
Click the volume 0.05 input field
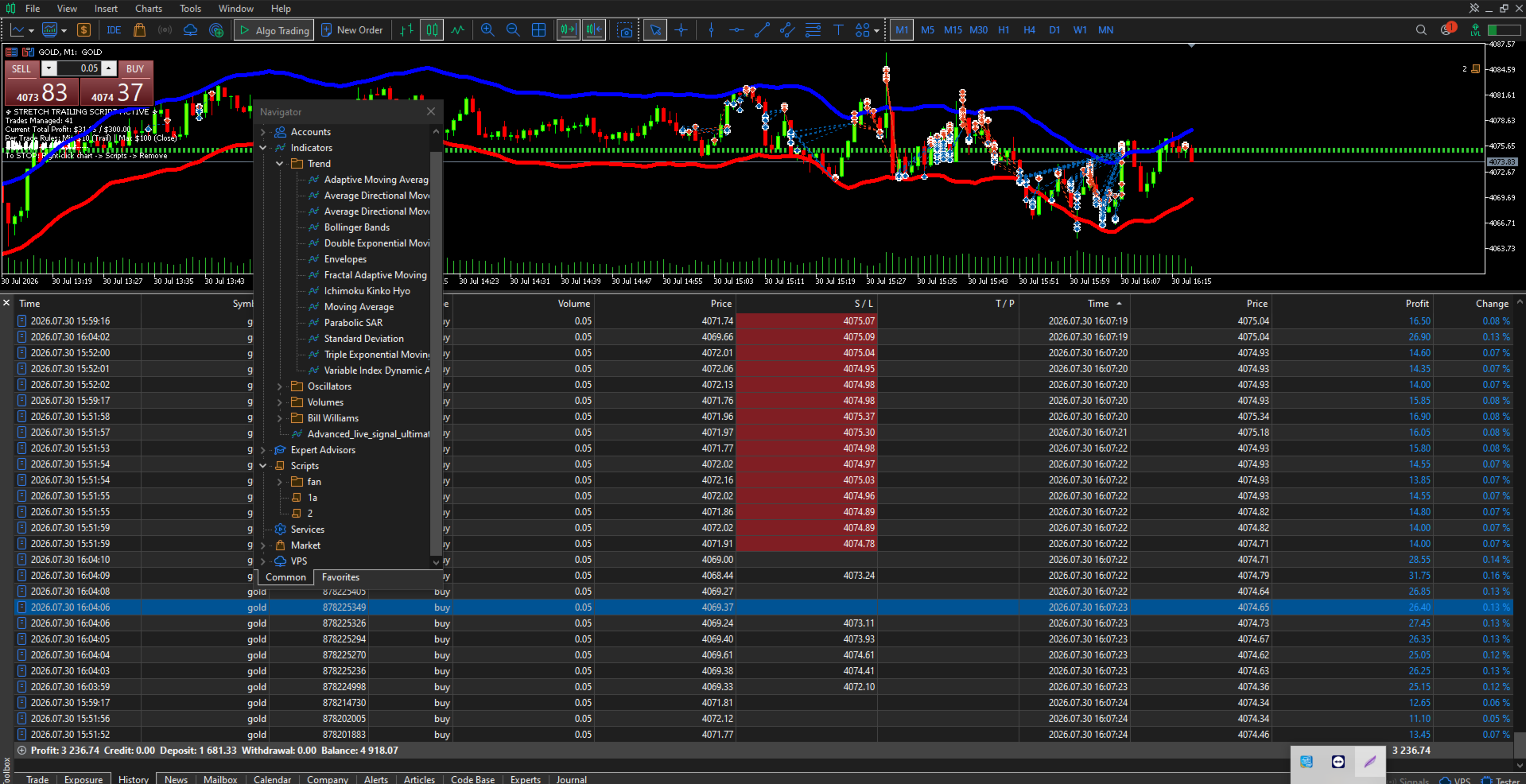click(x=79, y=68)
